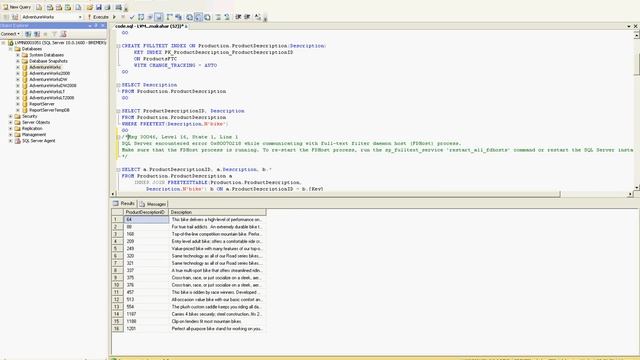Click the Open File folder icon
640x360 pixels.
pos(90,7)
